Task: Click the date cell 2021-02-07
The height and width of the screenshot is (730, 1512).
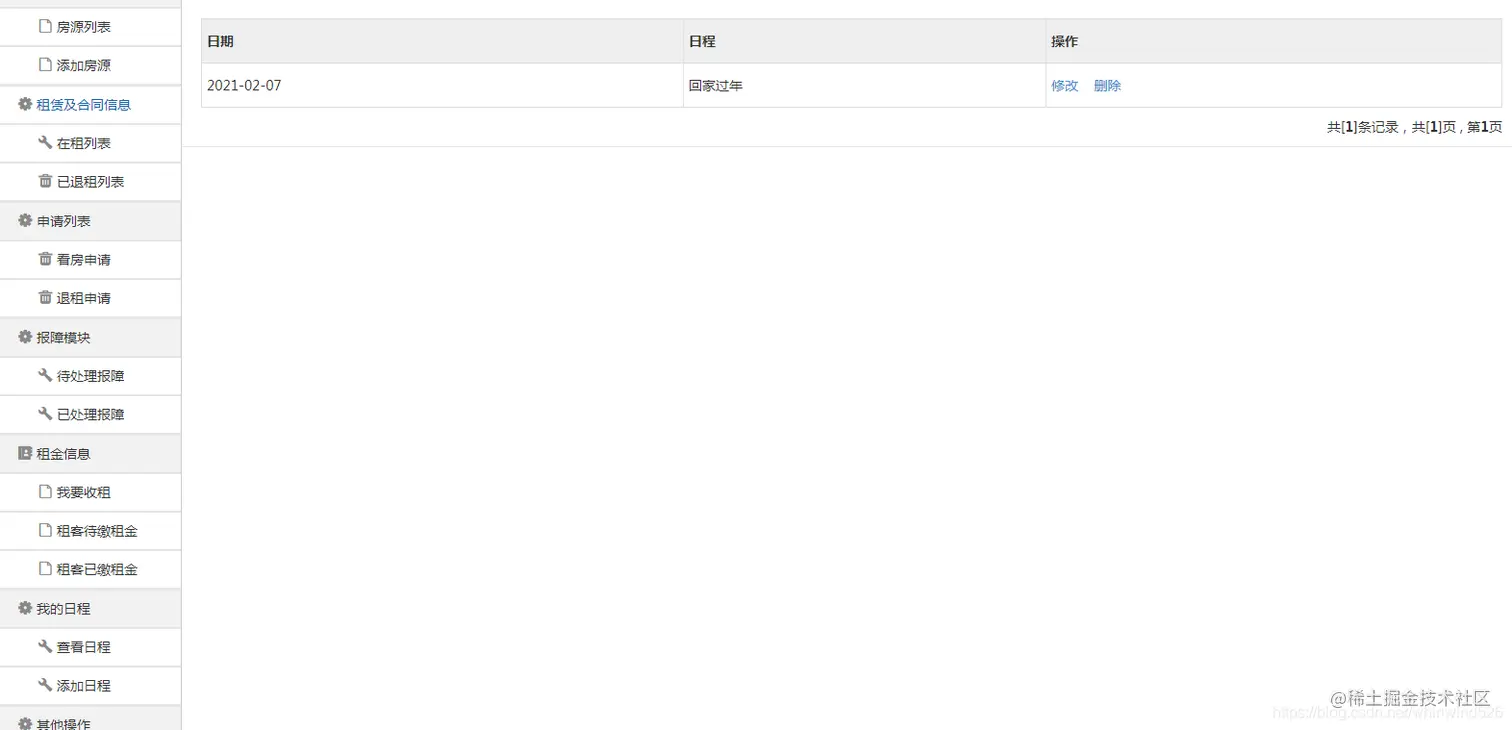Action: (442, 86)
